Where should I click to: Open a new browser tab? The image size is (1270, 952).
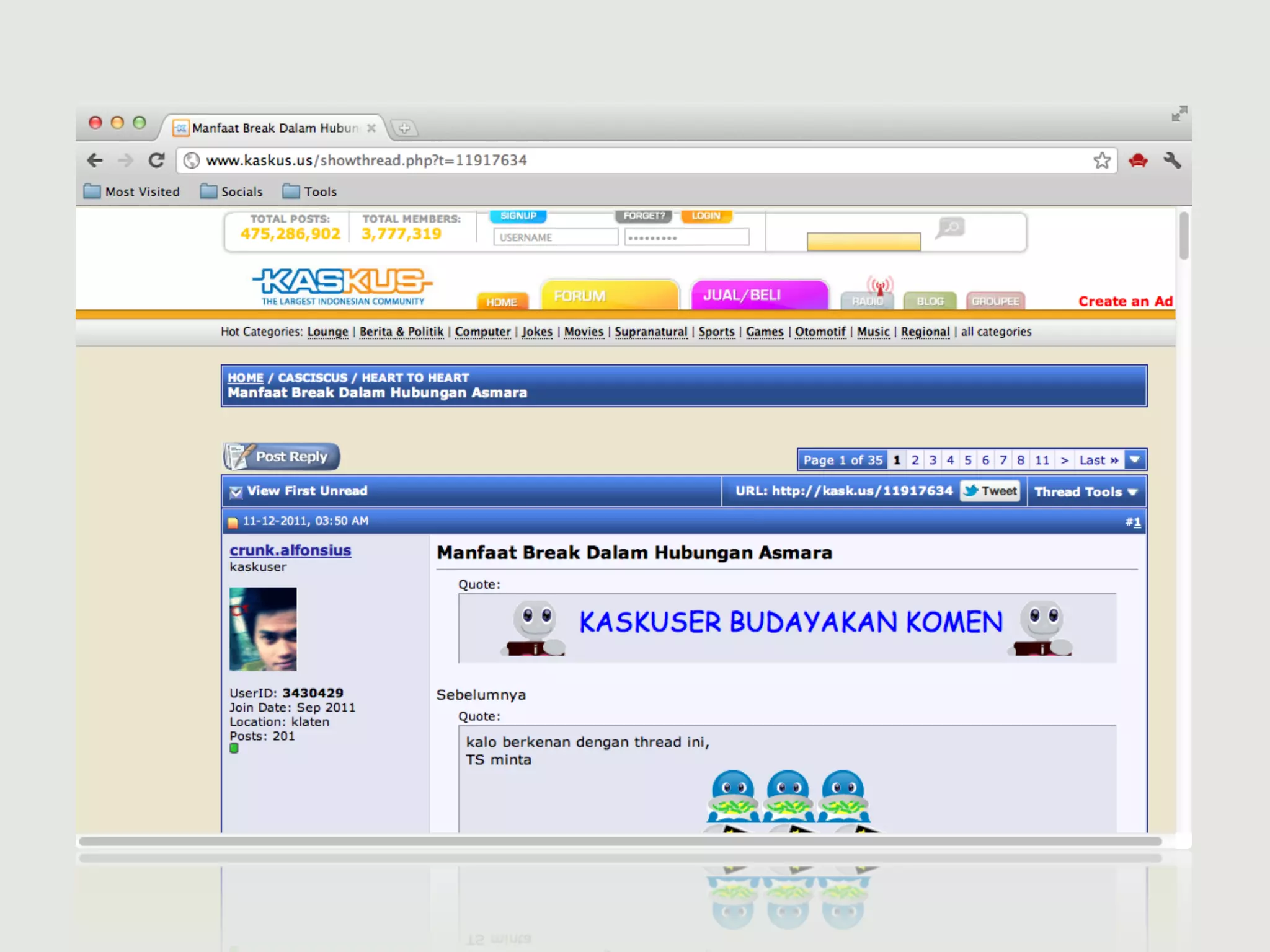(404, 128)
